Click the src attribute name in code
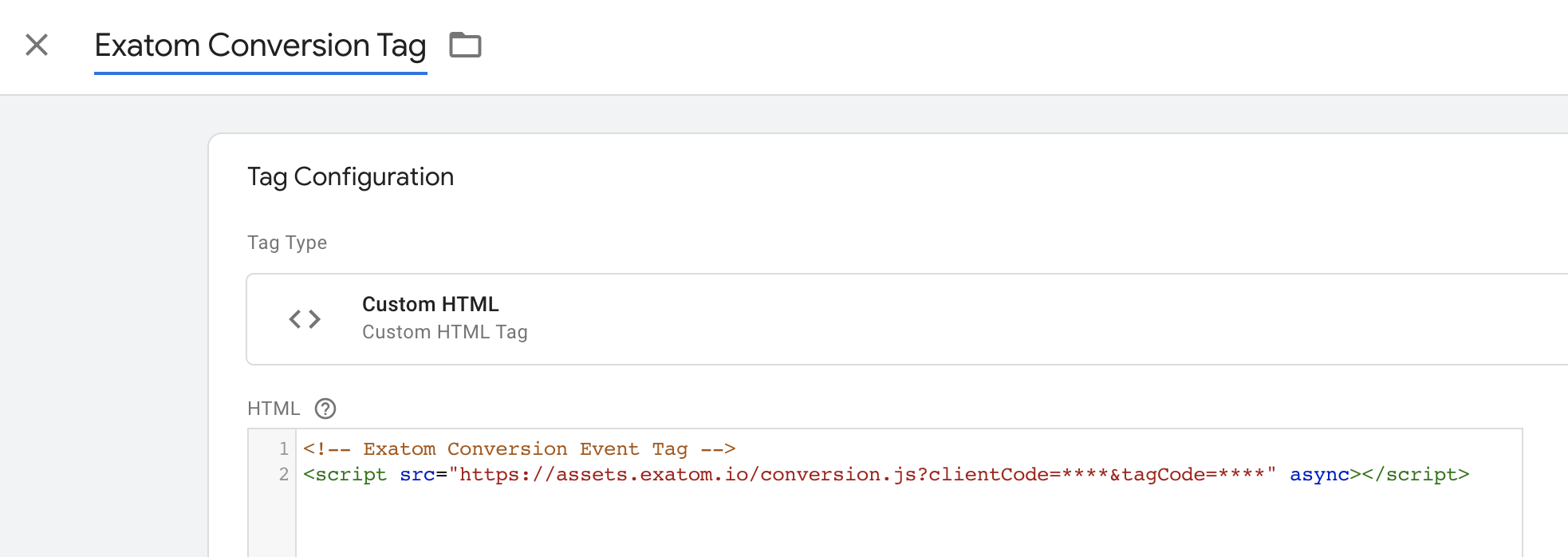 [417, 474]
